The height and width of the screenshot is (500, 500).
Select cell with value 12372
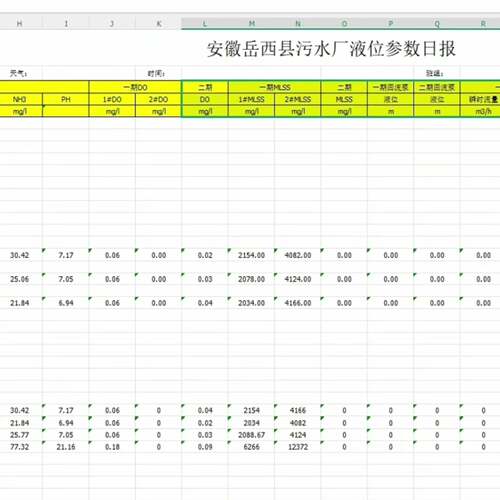[x=298, y=447]
